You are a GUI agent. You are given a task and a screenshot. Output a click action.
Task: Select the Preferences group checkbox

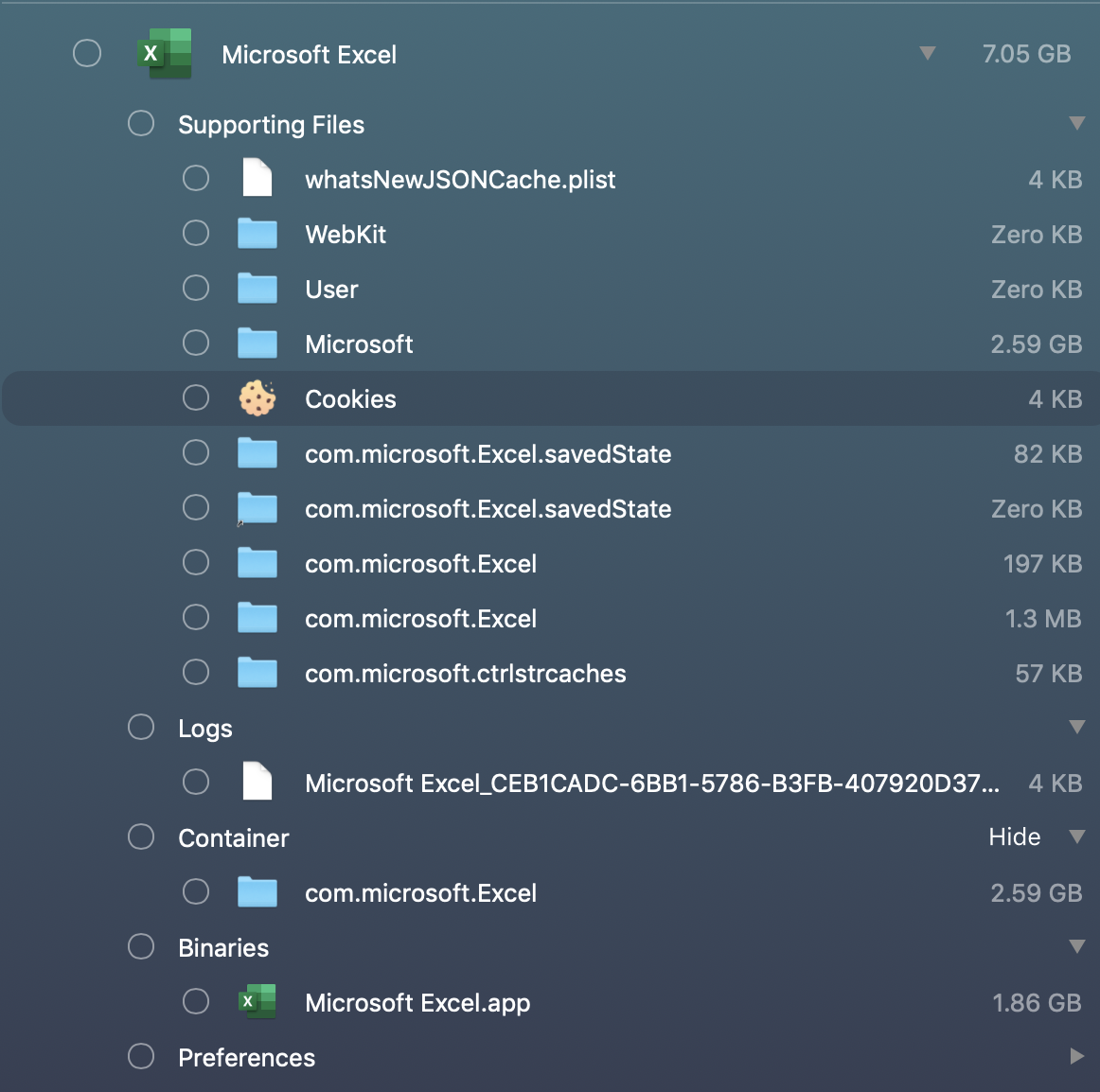tap(141, 1056)
